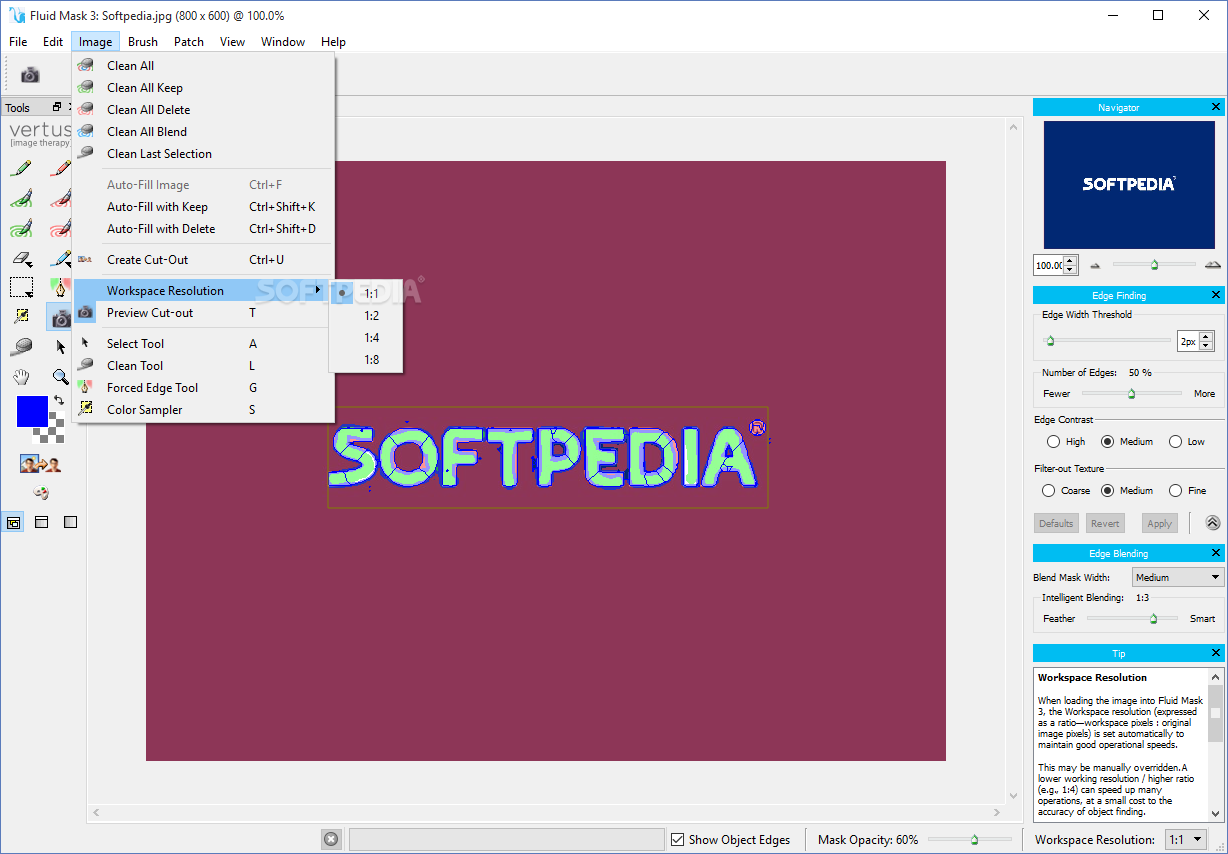Select the green Keep Local brush tool
This screenshot has height=854, width=1228.
[x=21, y=198]
